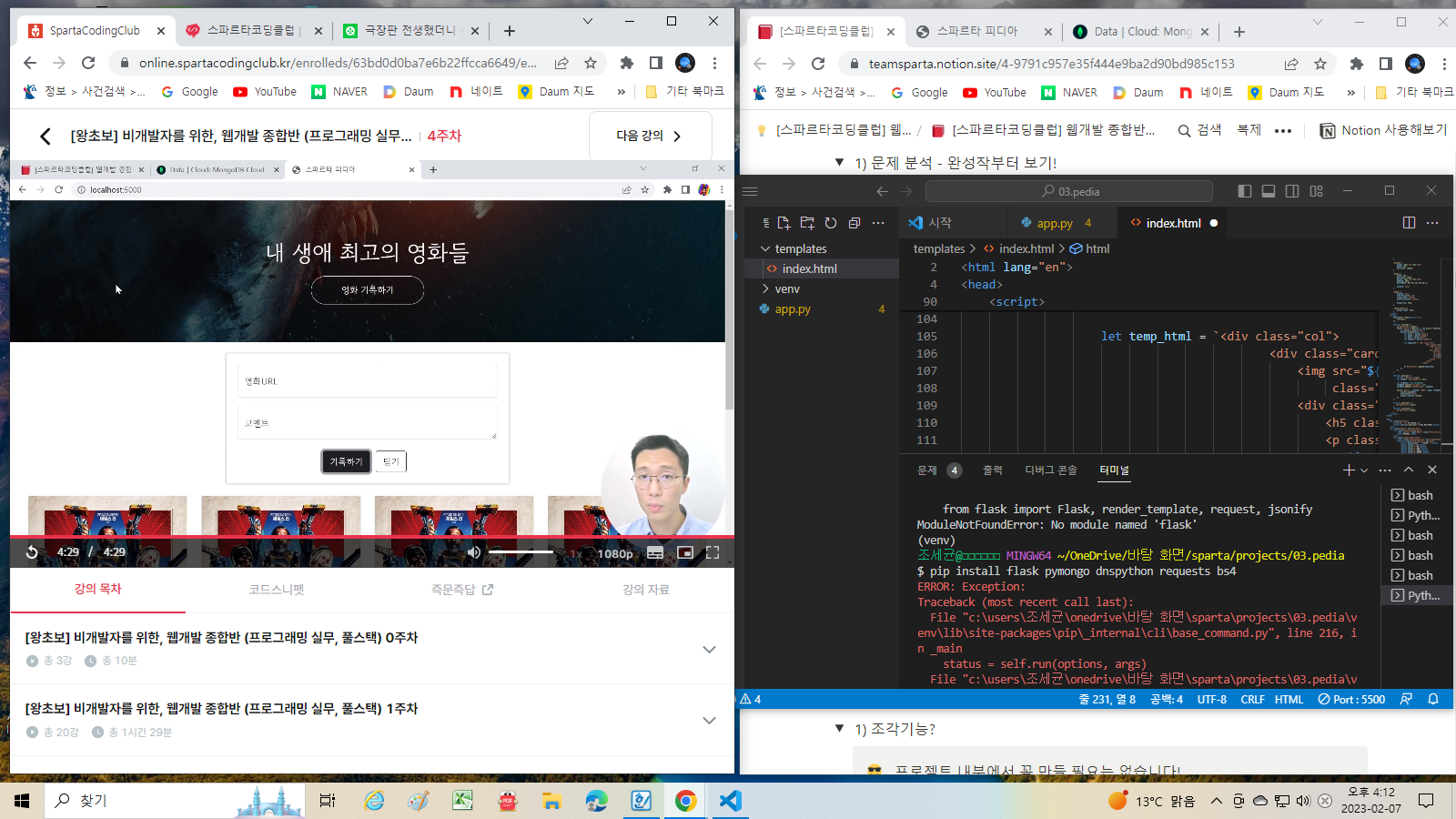Toggle video subtitles
Image resolution: width=1456 pixels, height=819 pixels.
pyautogui.click(x=655, y=552)
